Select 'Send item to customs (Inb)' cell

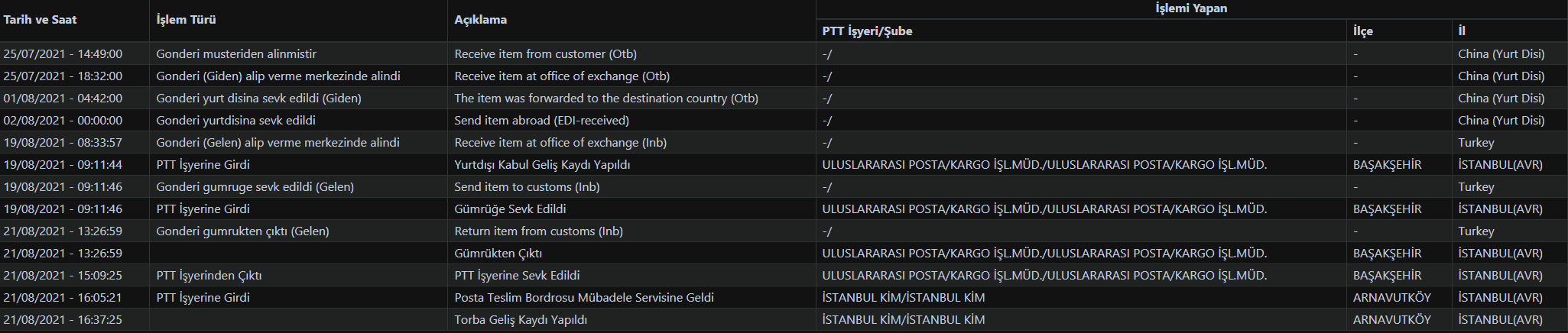[x=527, y=187]
